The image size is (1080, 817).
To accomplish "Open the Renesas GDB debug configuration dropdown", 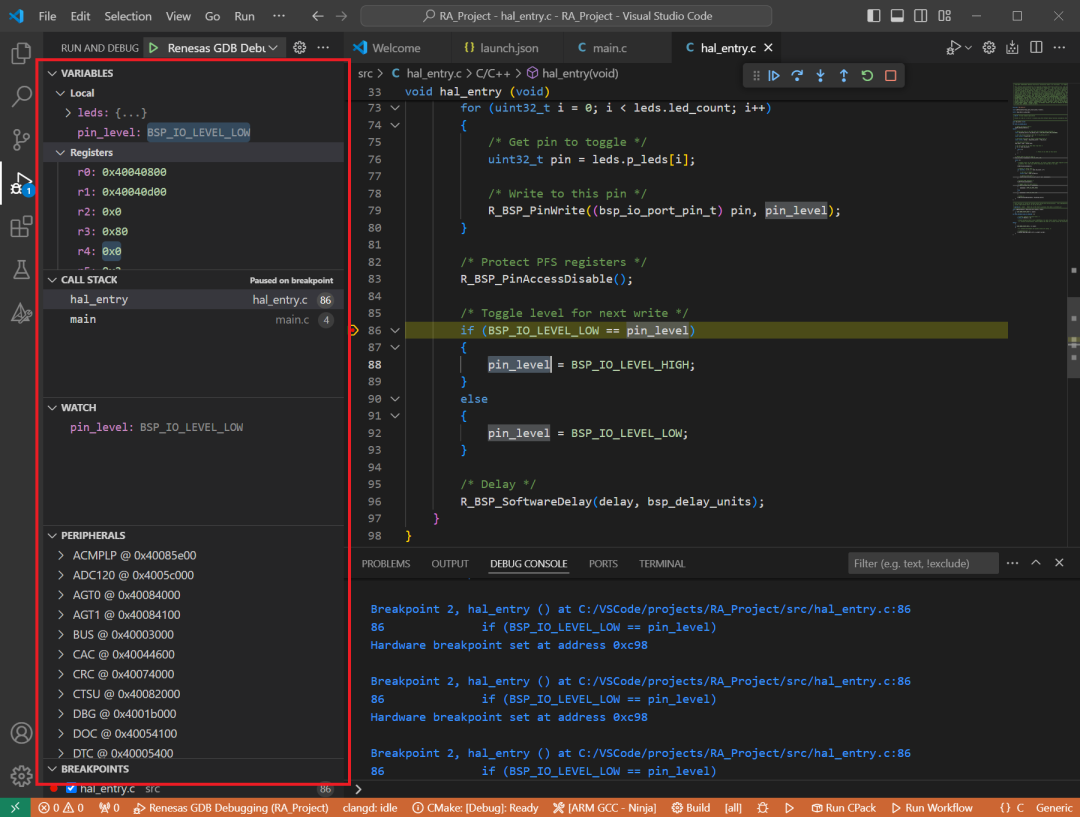I will tap(271, 48).
